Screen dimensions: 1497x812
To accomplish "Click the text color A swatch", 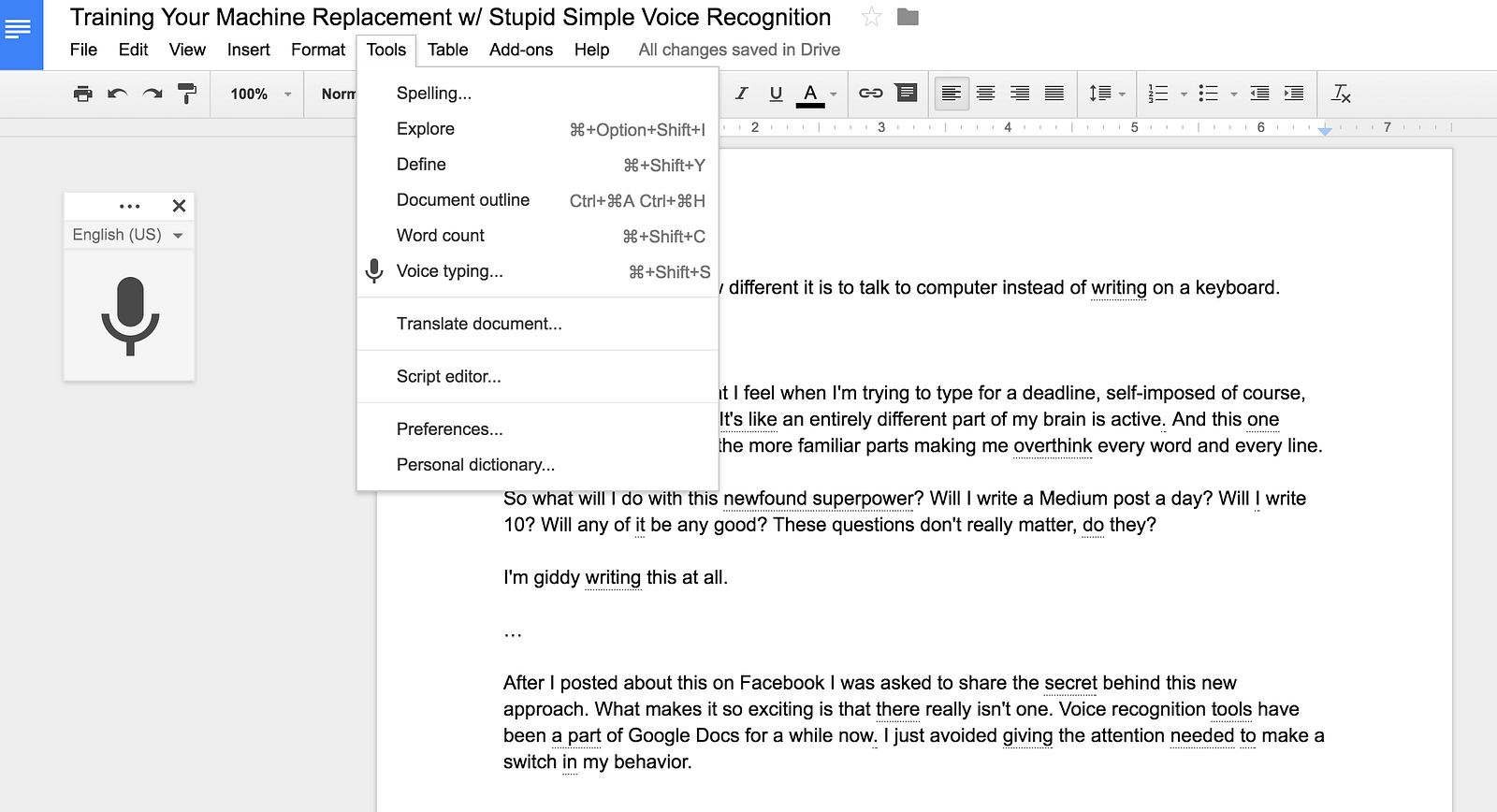I will tap(810, 94).
